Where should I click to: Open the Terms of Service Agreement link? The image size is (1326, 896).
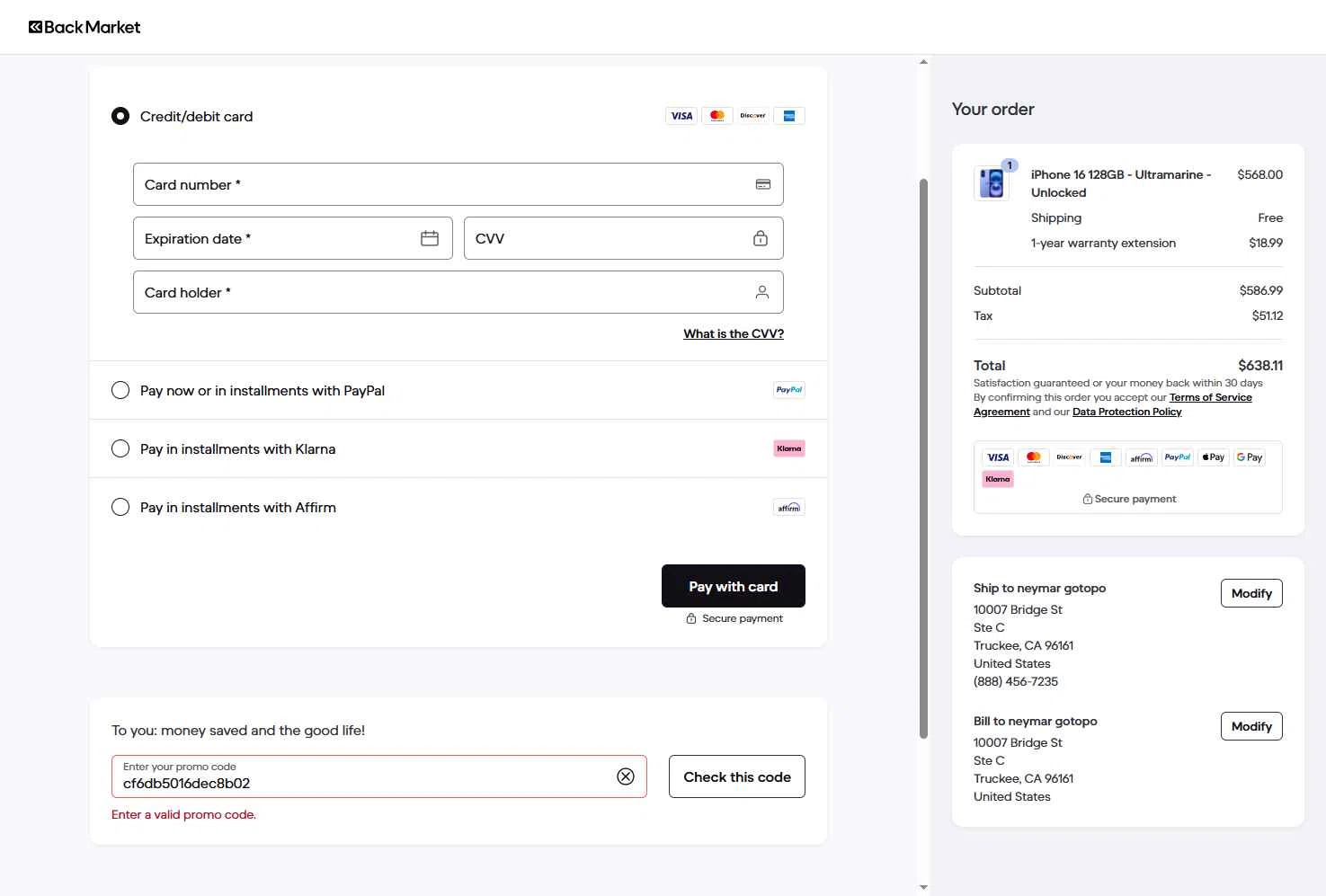[x=1211, y=397]
